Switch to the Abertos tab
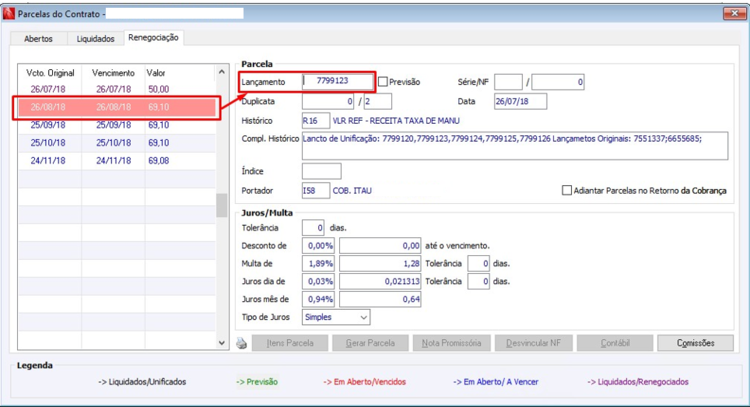This screenshot has width=750, height=407. point(38,39)
